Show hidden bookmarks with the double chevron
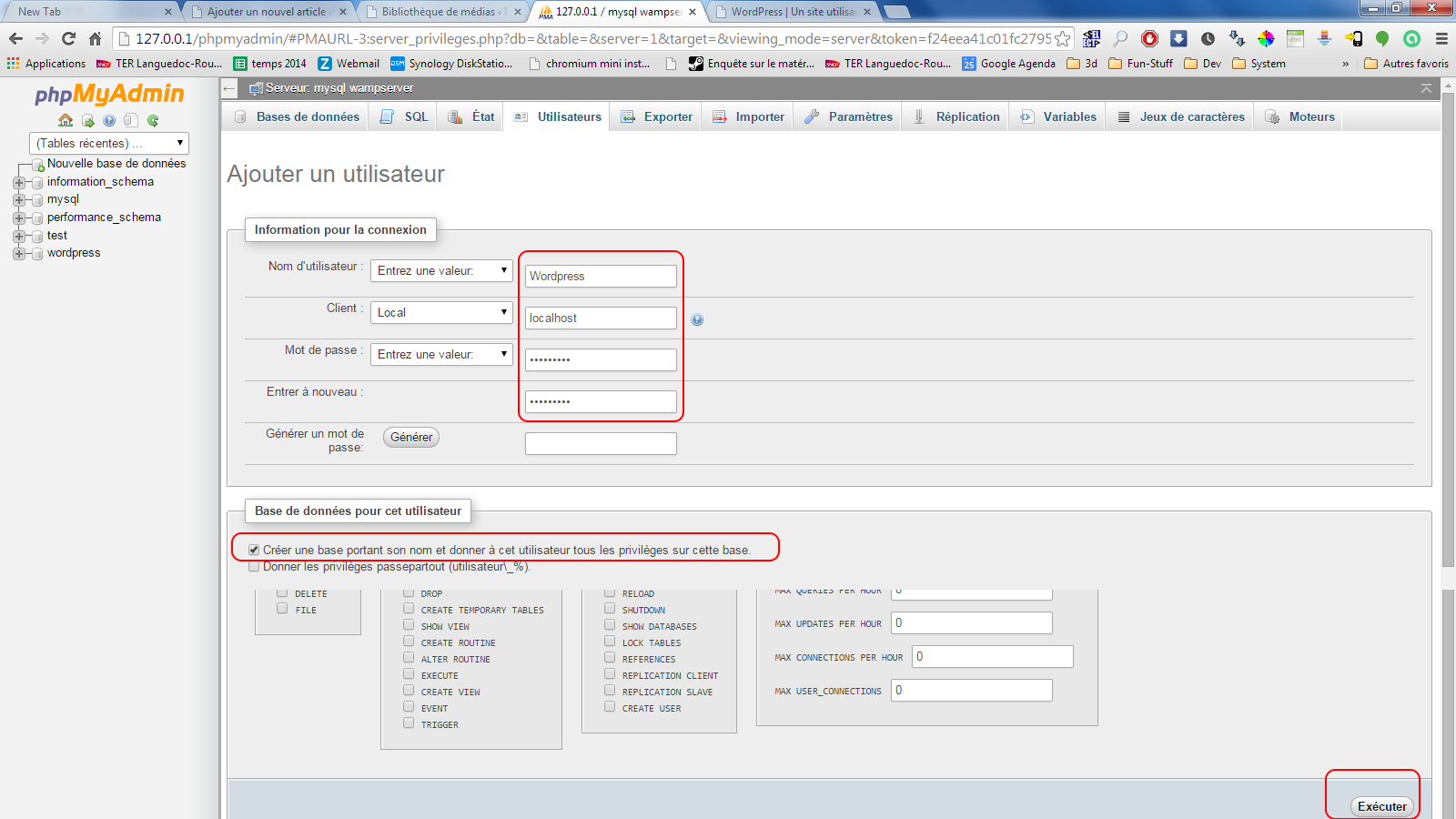The width and height of the screenshot is (1456, 819). (1346, 64)
